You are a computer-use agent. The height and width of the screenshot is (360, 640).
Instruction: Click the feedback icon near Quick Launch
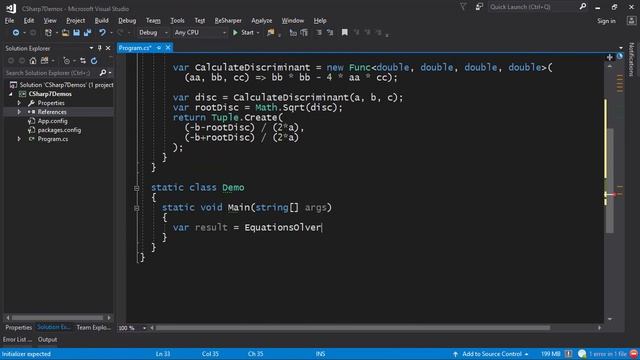click(x=479, y=7)
